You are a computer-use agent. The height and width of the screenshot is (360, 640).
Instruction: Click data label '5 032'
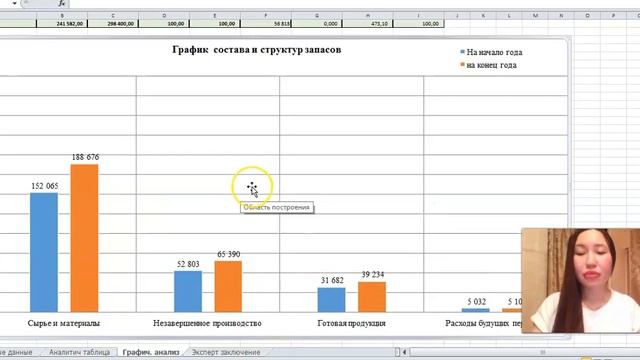pyautogui.click(x=477, y=302)
